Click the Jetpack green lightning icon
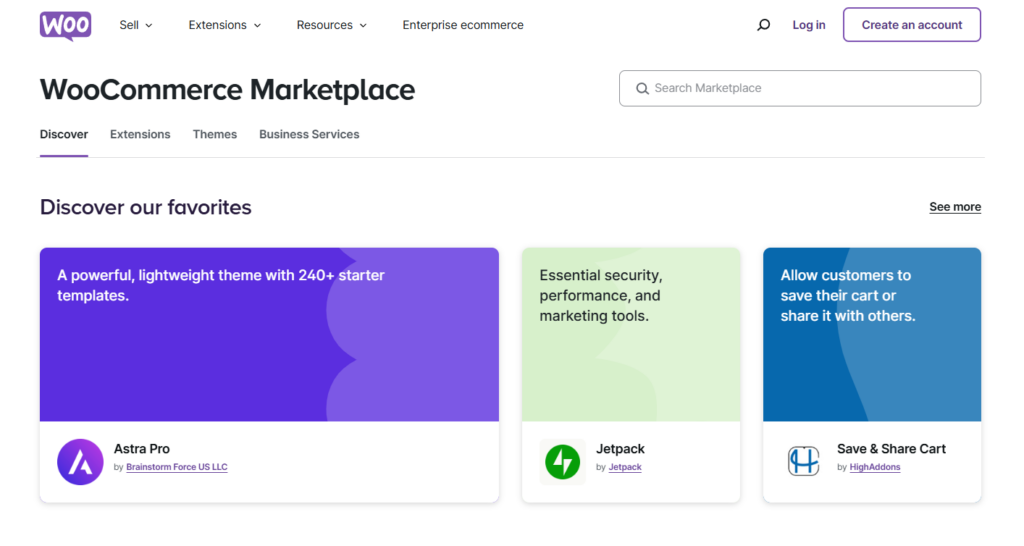The height and width of the screenshot is (546, 1024). [x=562, y=462]
